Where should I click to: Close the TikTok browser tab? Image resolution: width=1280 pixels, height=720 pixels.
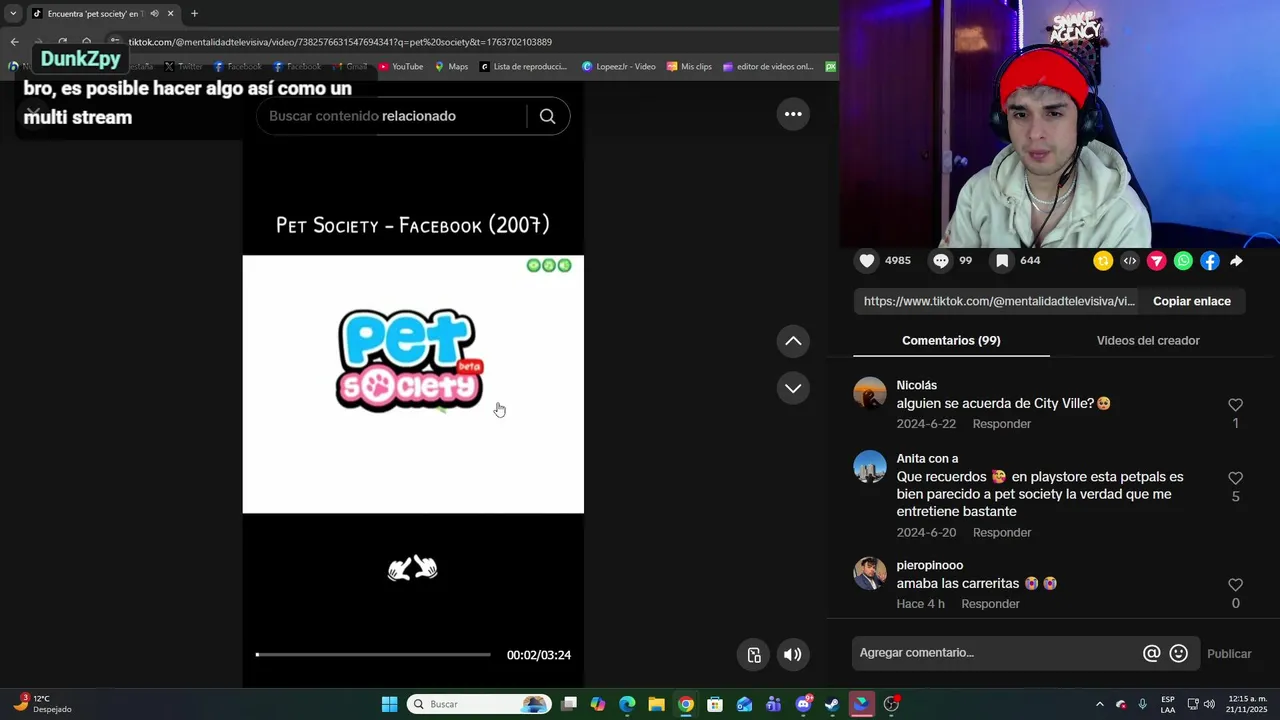click(170, 14)
